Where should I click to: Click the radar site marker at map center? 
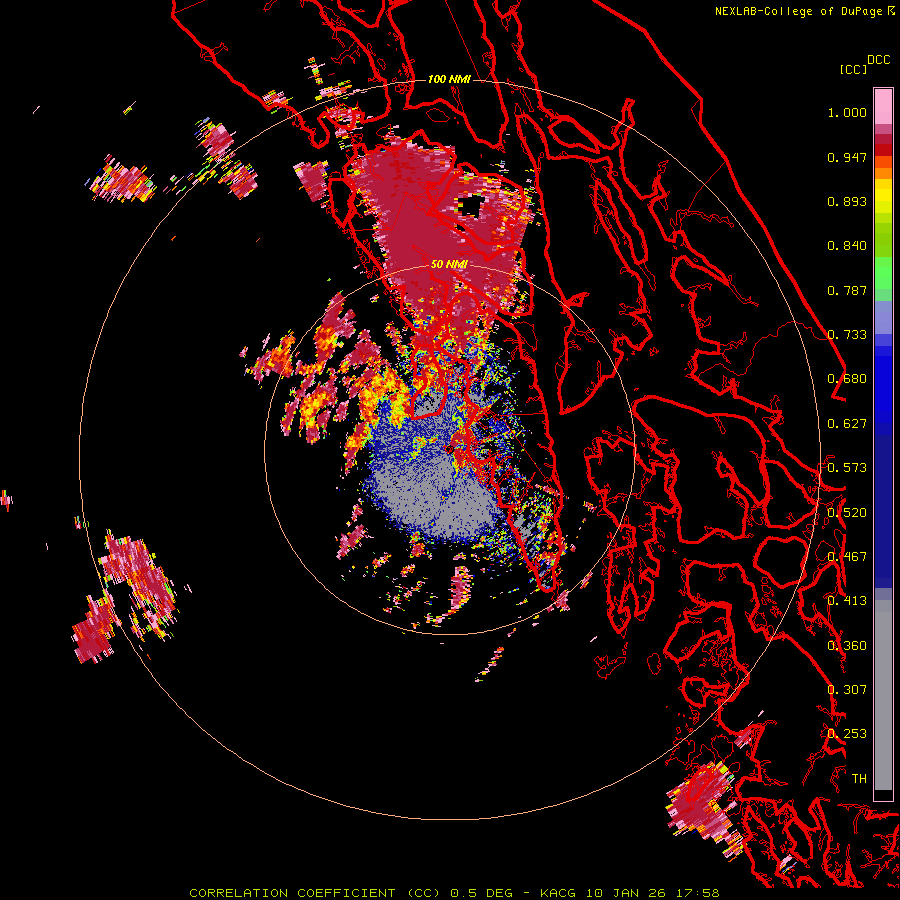coord(449,449)
